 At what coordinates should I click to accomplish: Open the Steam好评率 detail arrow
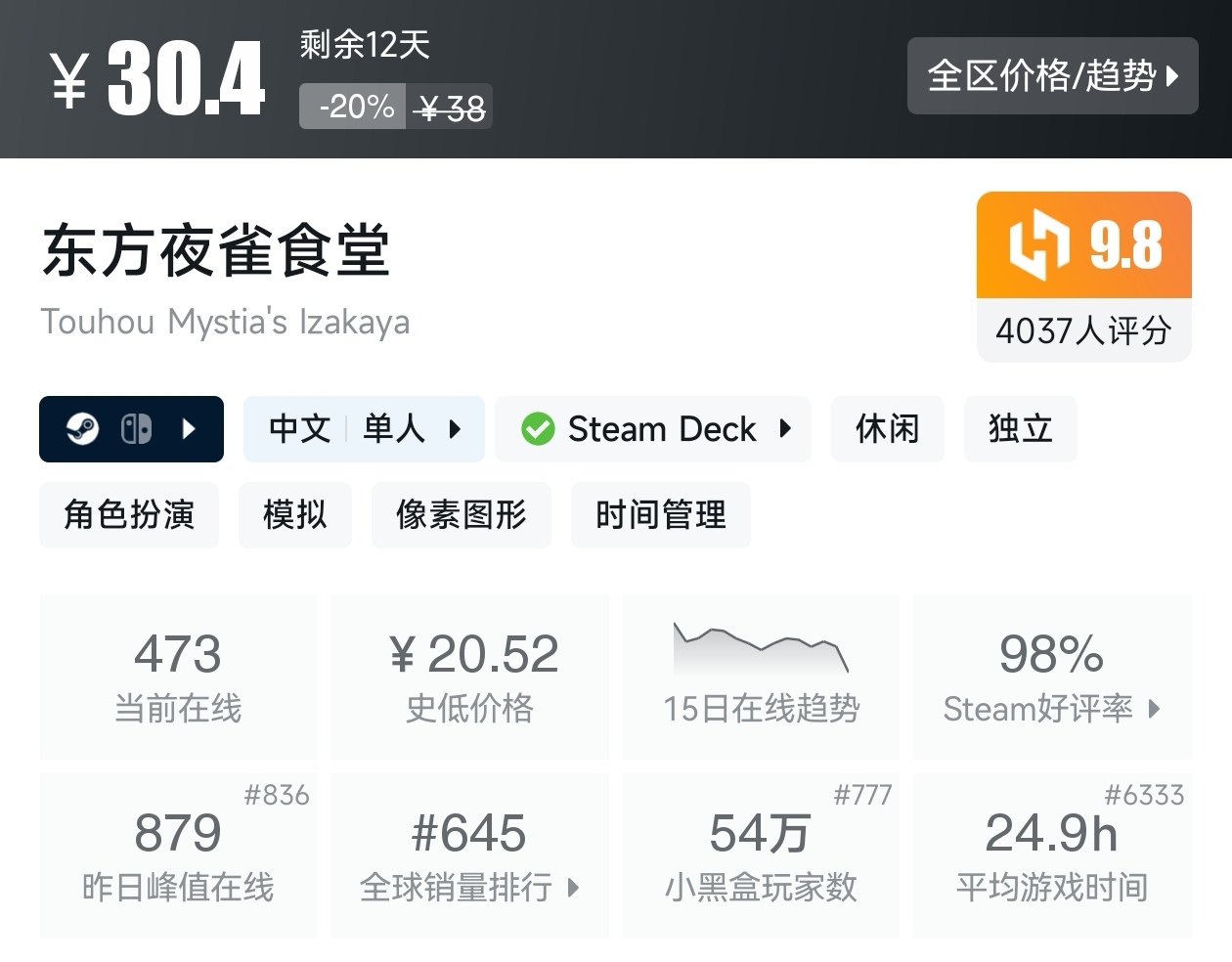click(1154, 709)
